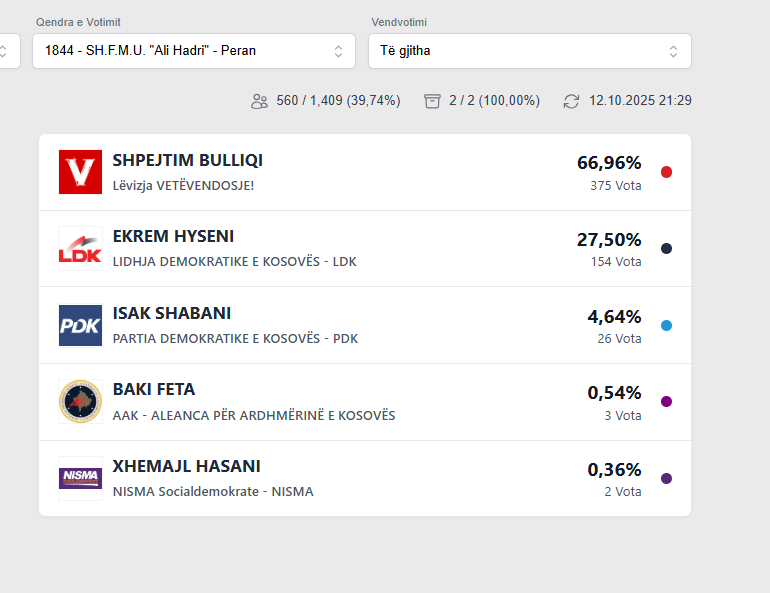Image resolution: width=770 pixels, height=593 pixels.
Task: Click the voter turnout people icon
Action: click(260, 101)
